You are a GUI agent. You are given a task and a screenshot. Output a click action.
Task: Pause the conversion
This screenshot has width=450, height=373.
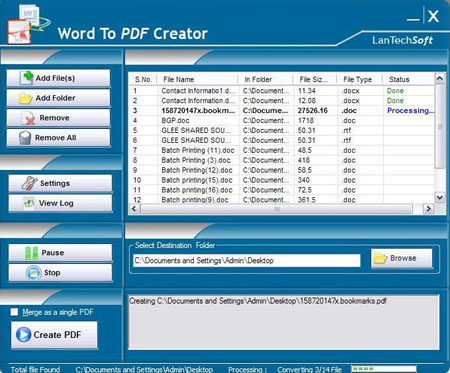pos(60,253)
